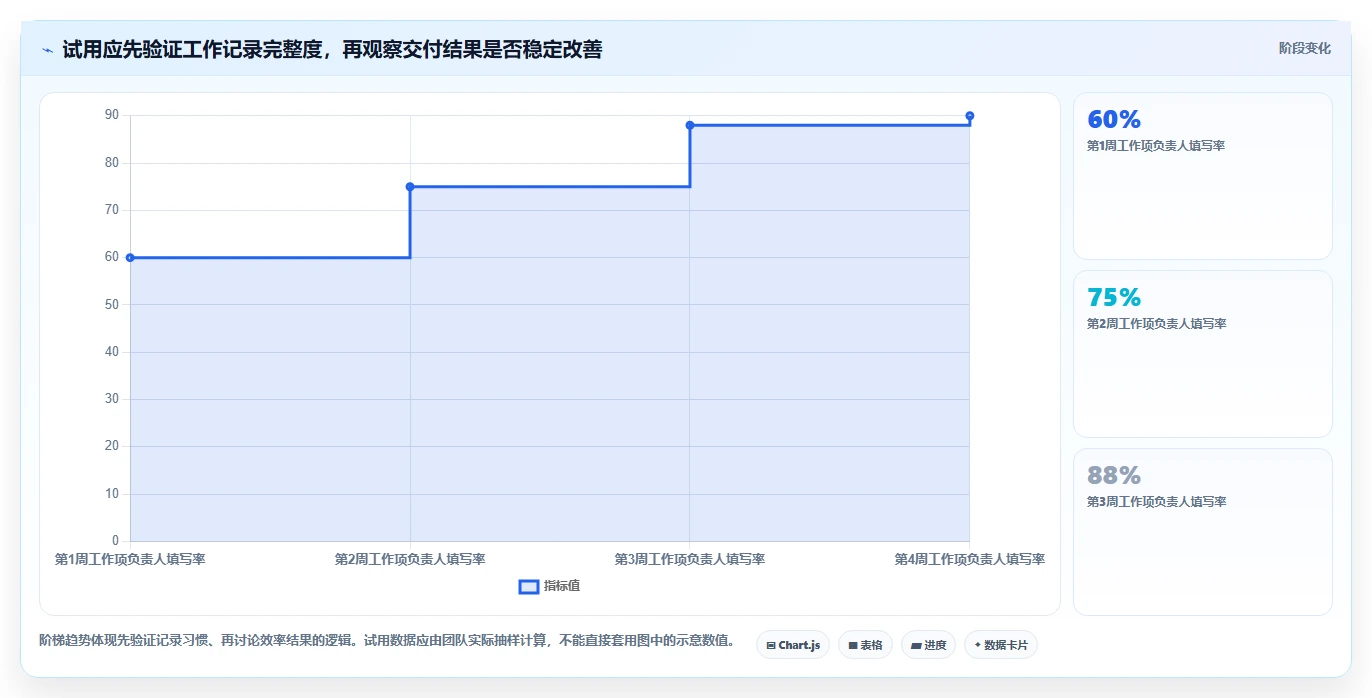Click the y-axis value 90

(111, 116)
